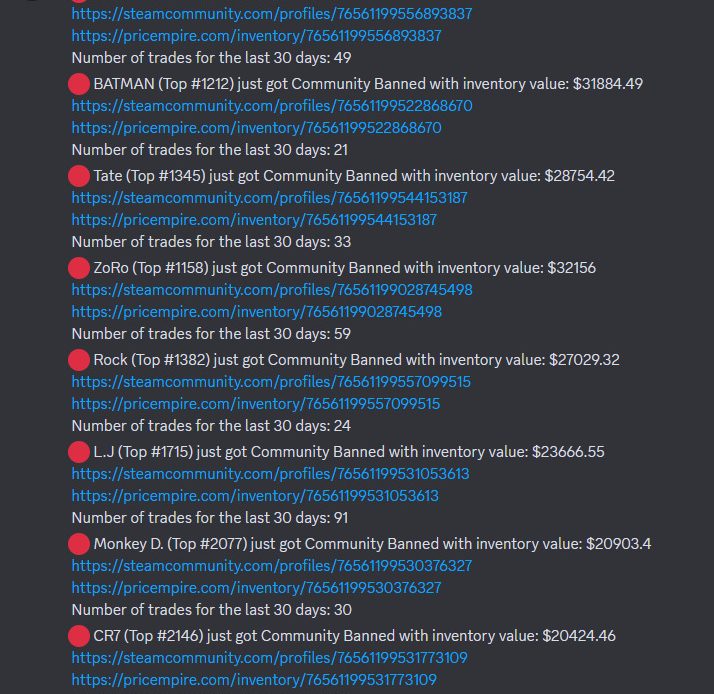Open ZoRo's Steam community profile link
Image resolution: width=714 pixels, height=694 pixels.
[x=272, y=290]
